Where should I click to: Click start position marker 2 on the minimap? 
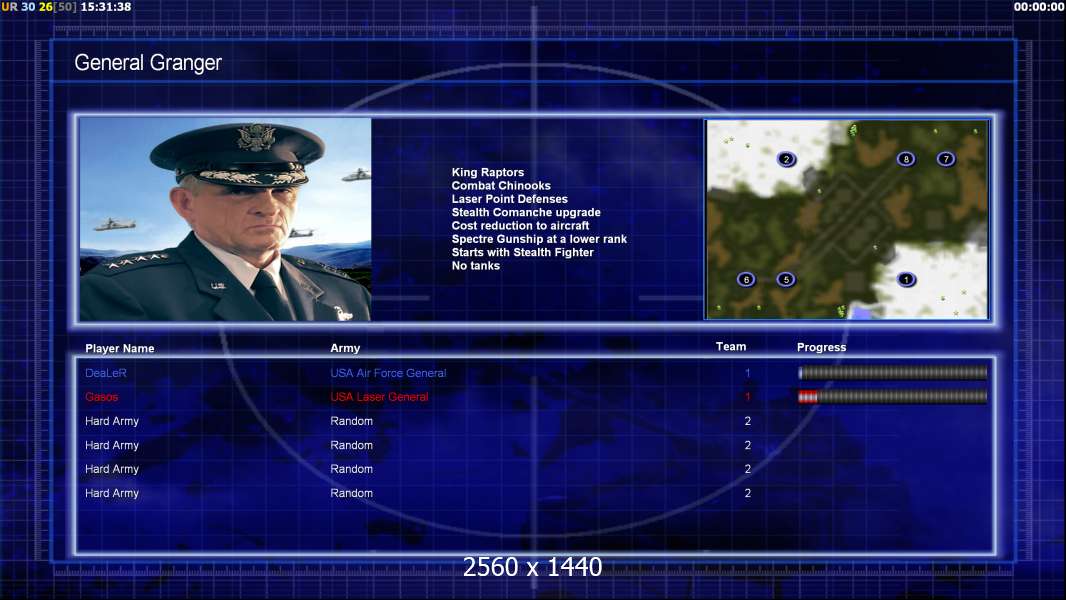coord(787,160)
